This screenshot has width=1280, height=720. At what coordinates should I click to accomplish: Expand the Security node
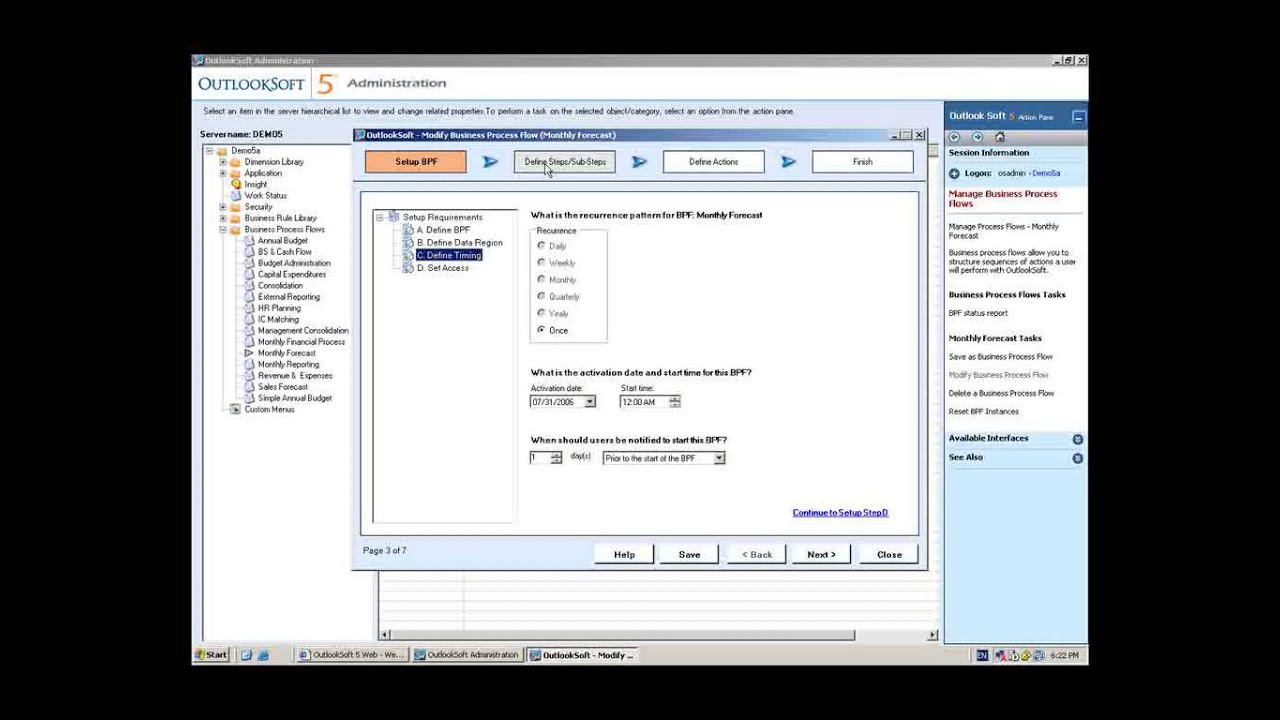click(x=223, y=207)
